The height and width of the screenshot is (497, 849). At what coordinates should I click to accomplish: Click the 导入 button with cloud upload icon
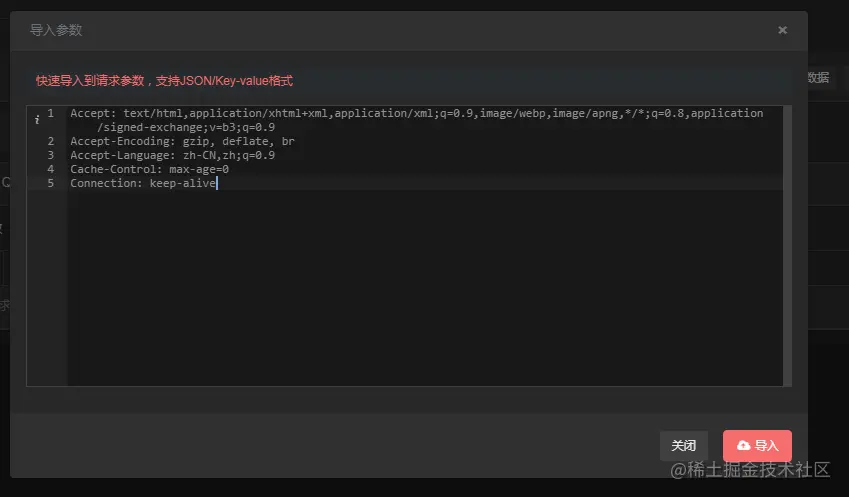[x=757, y=446]
